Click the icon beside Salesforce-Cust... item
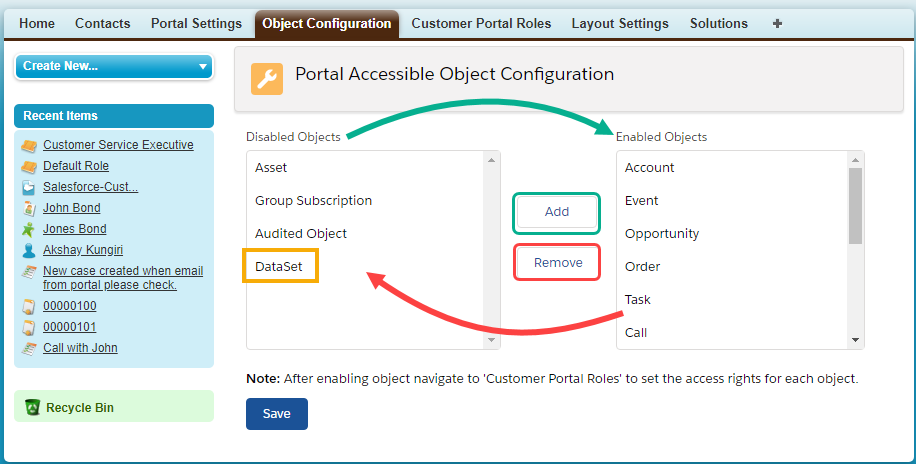 point(29,187)
